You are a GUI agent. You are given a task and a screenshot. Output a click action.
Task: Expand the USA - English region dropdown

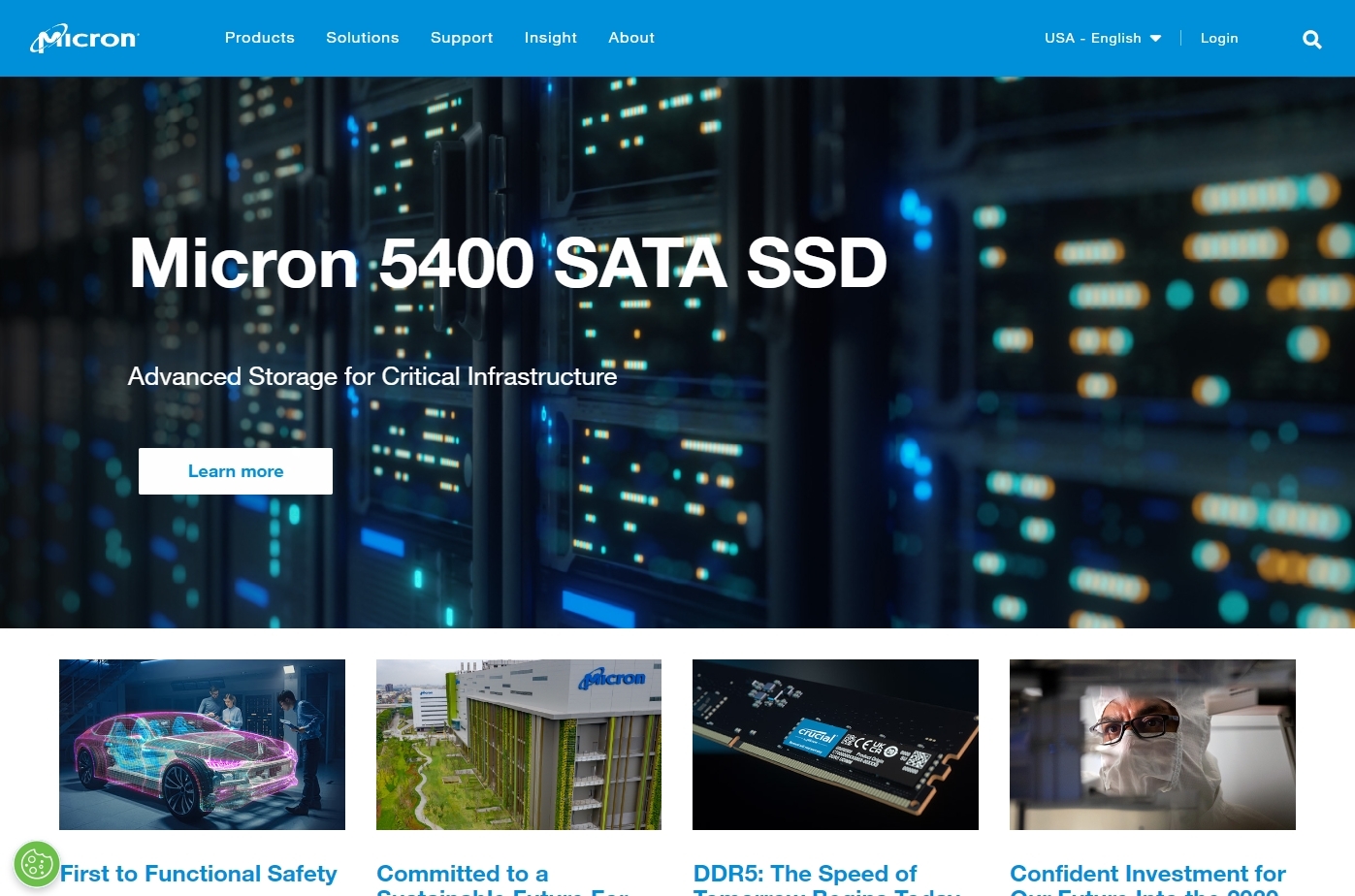coord(1103,38)
